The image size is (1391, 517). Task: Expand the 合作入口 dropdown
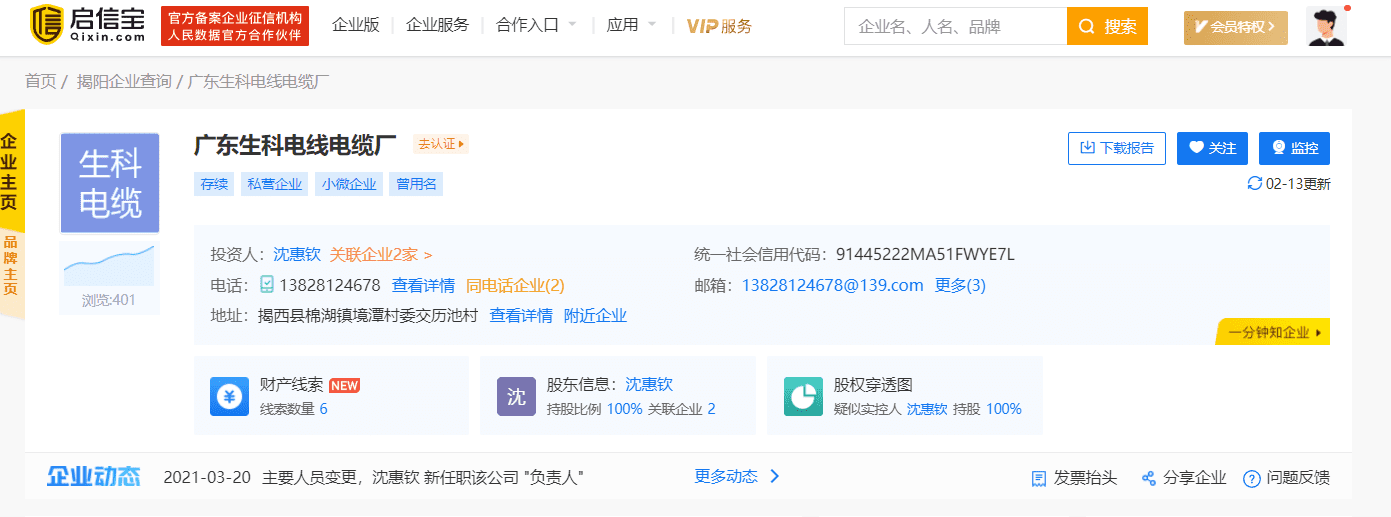click(x=537, y=25)
